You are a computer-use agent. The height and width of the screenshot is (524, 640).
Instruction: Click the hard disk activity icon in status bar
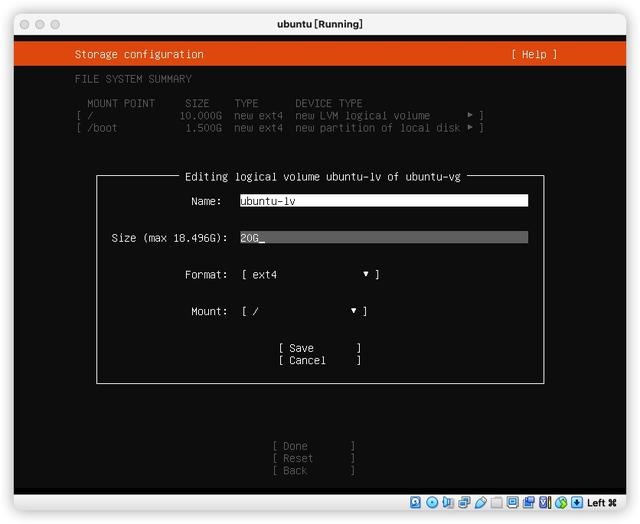(415, 502)
